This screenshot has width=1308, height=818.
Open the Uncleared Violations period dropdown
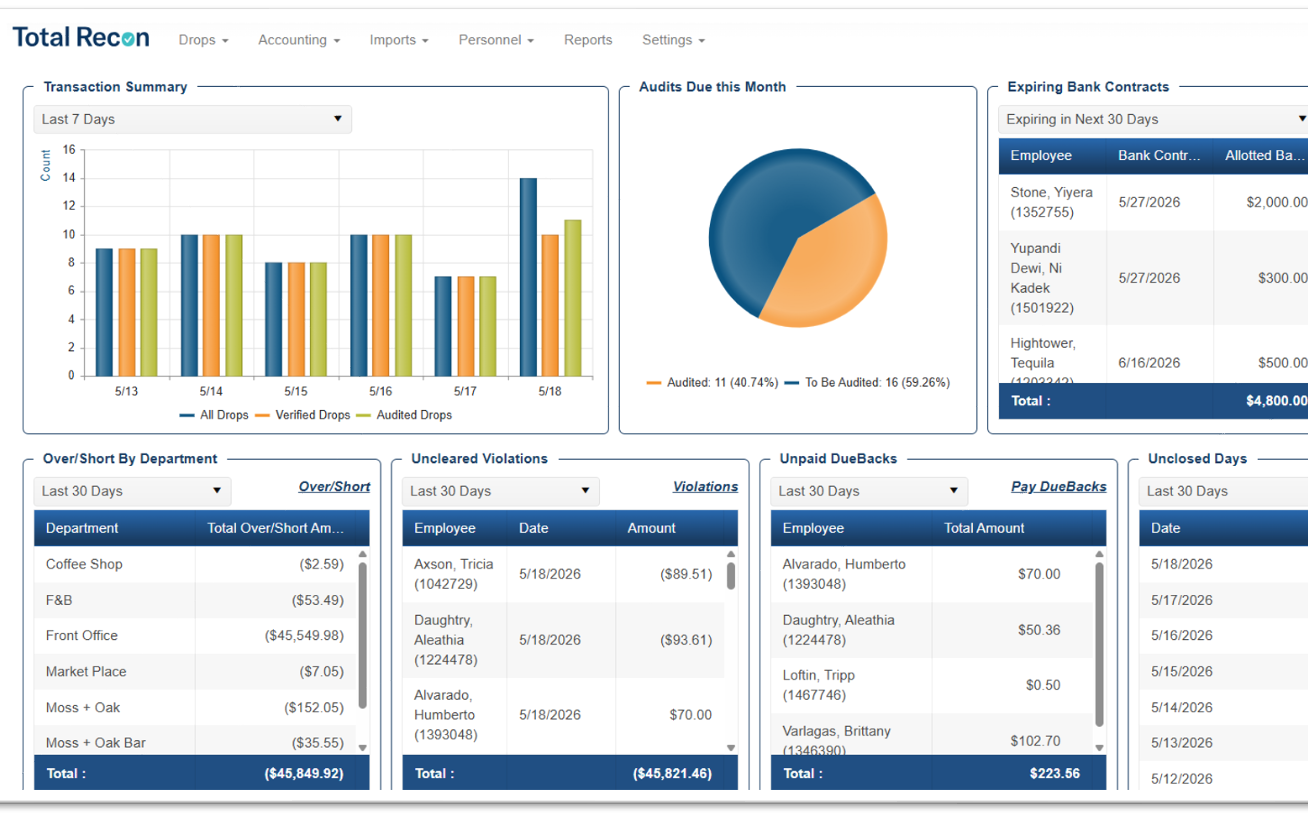(x=501, y=491)
